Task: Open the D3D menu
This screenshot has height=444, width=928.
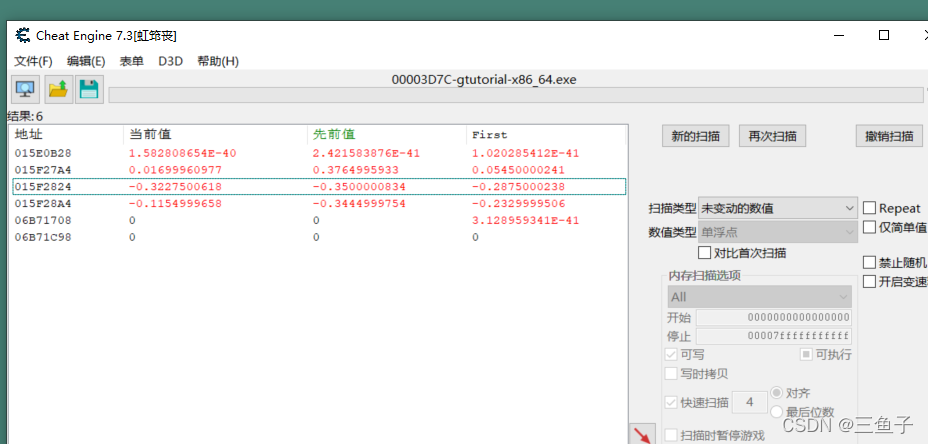Action: pyautogui.click(x=170, y=61)
